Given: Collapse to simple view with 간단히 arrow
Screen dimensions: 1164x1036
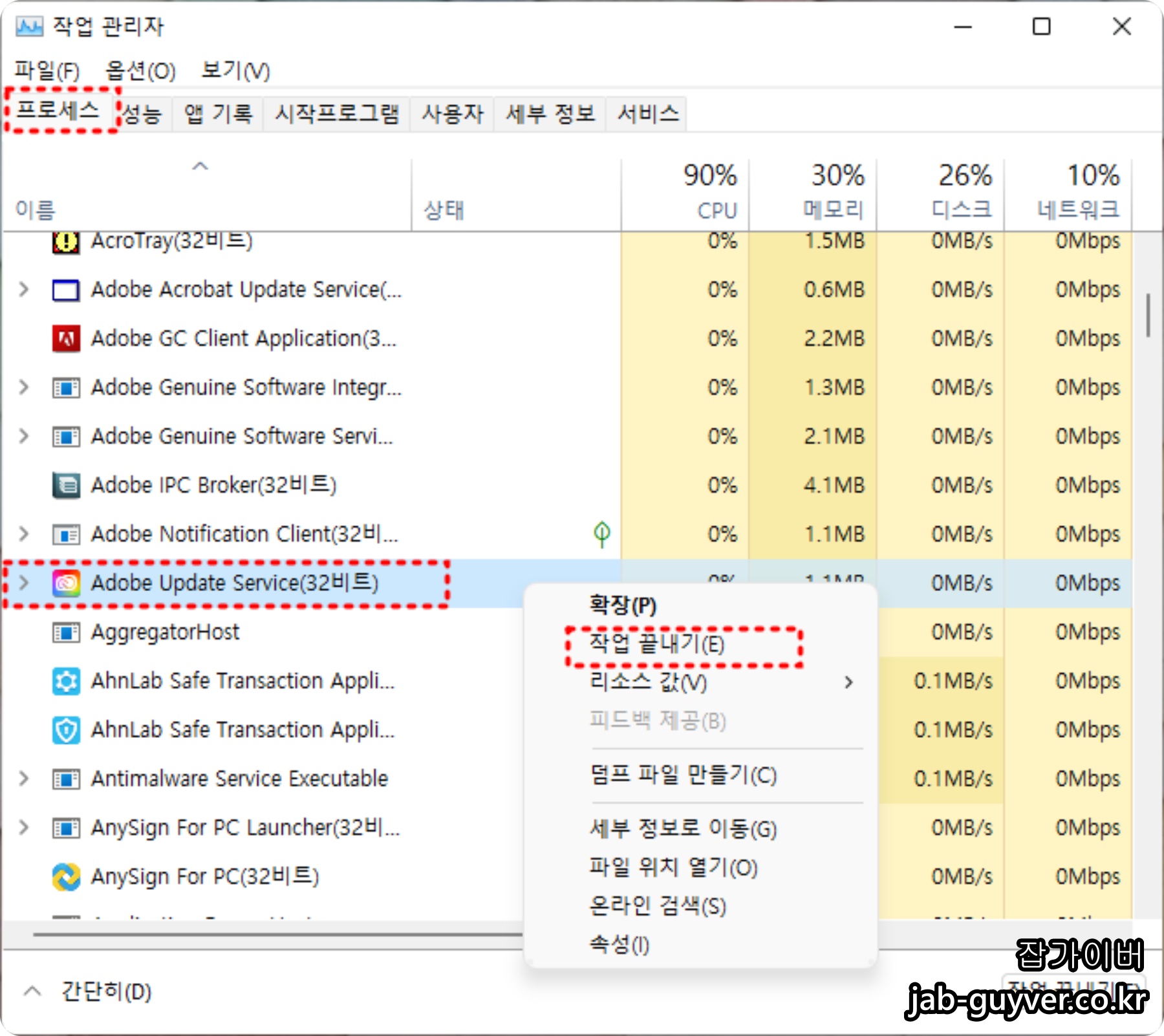Looking at the screenshot, I should pyautogui.click(x=32, y=991).
